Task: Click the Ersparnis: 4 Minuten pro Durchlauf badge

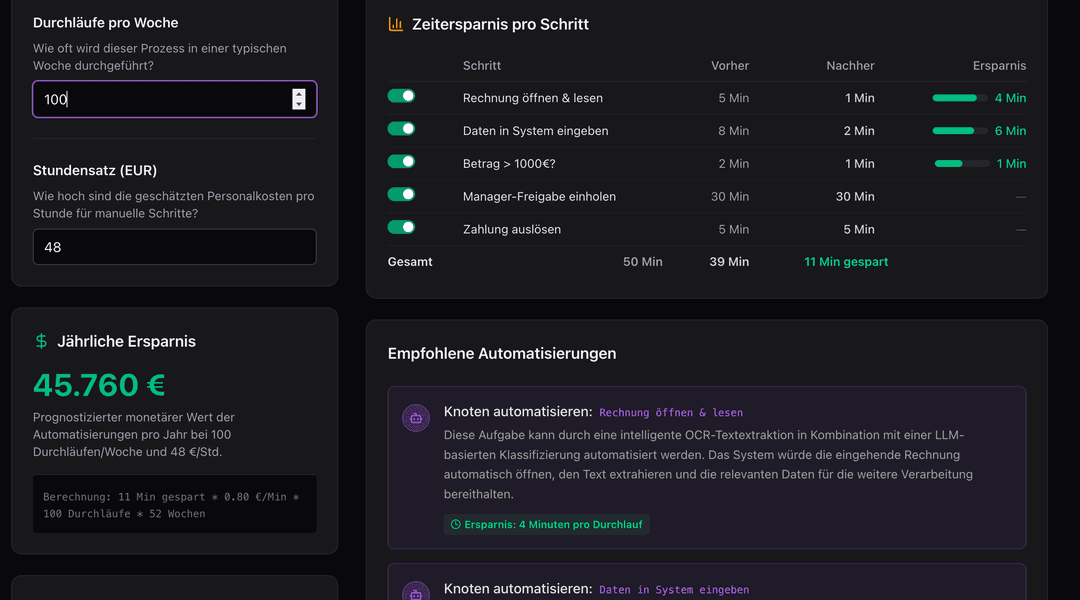Action: tap(546, 524)
